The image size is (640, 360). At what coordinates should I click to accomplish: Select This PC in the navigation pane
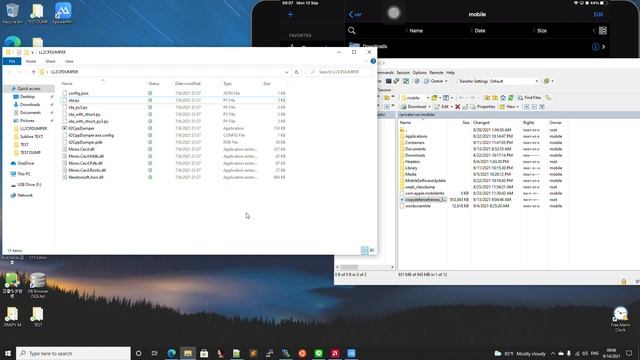pos(24,174)
